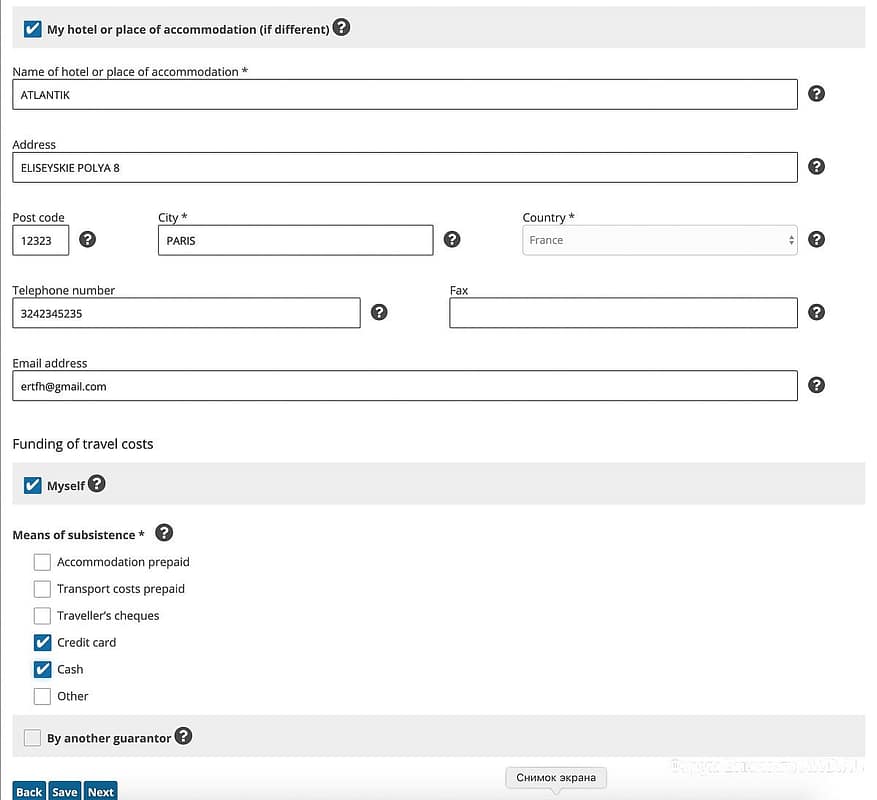Click help icon next to Post code

click(88, 240)
